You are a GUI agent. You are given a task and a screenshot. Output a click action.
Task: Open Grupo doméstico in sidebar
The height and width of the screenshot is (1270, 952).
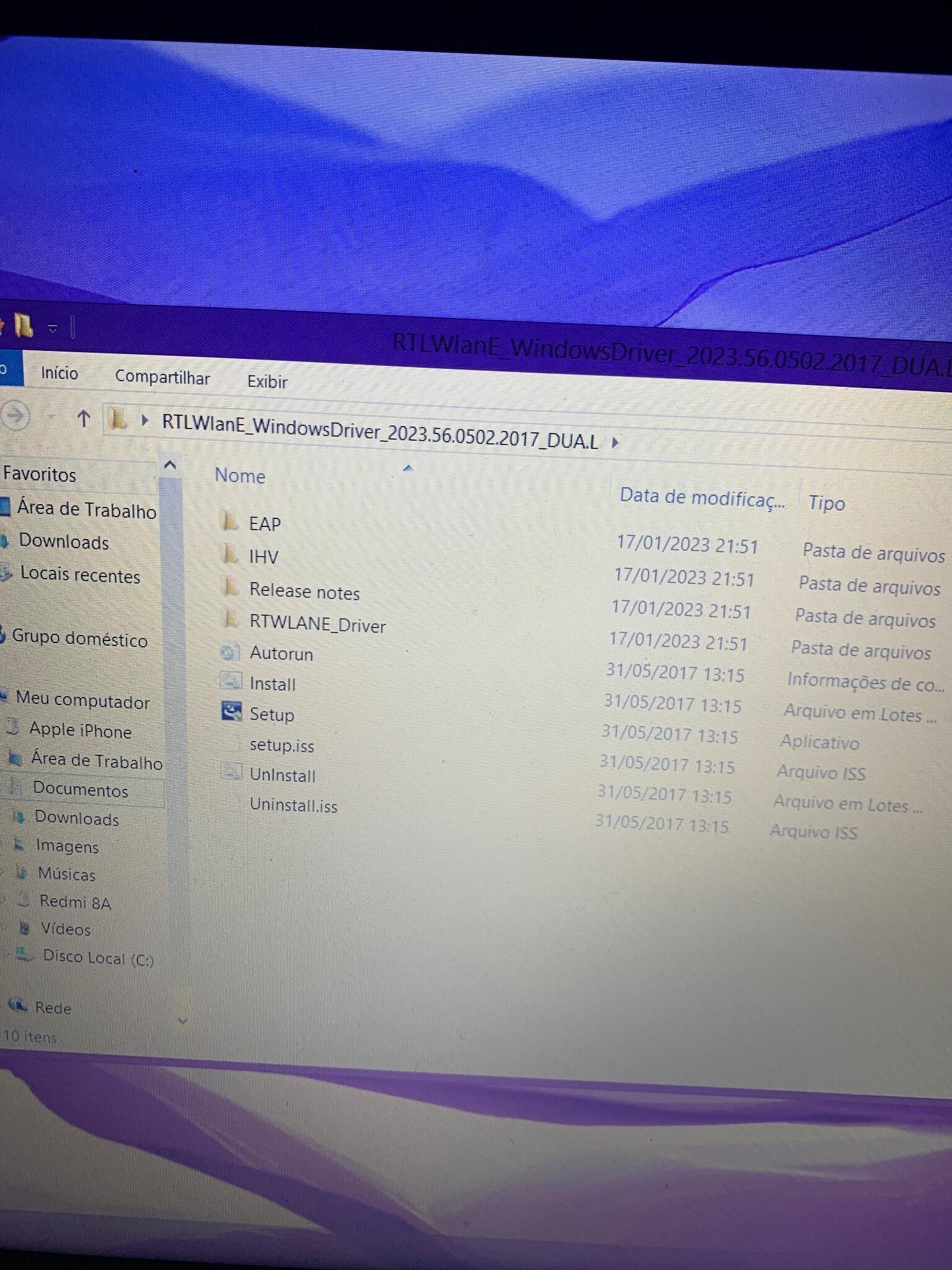79,637
